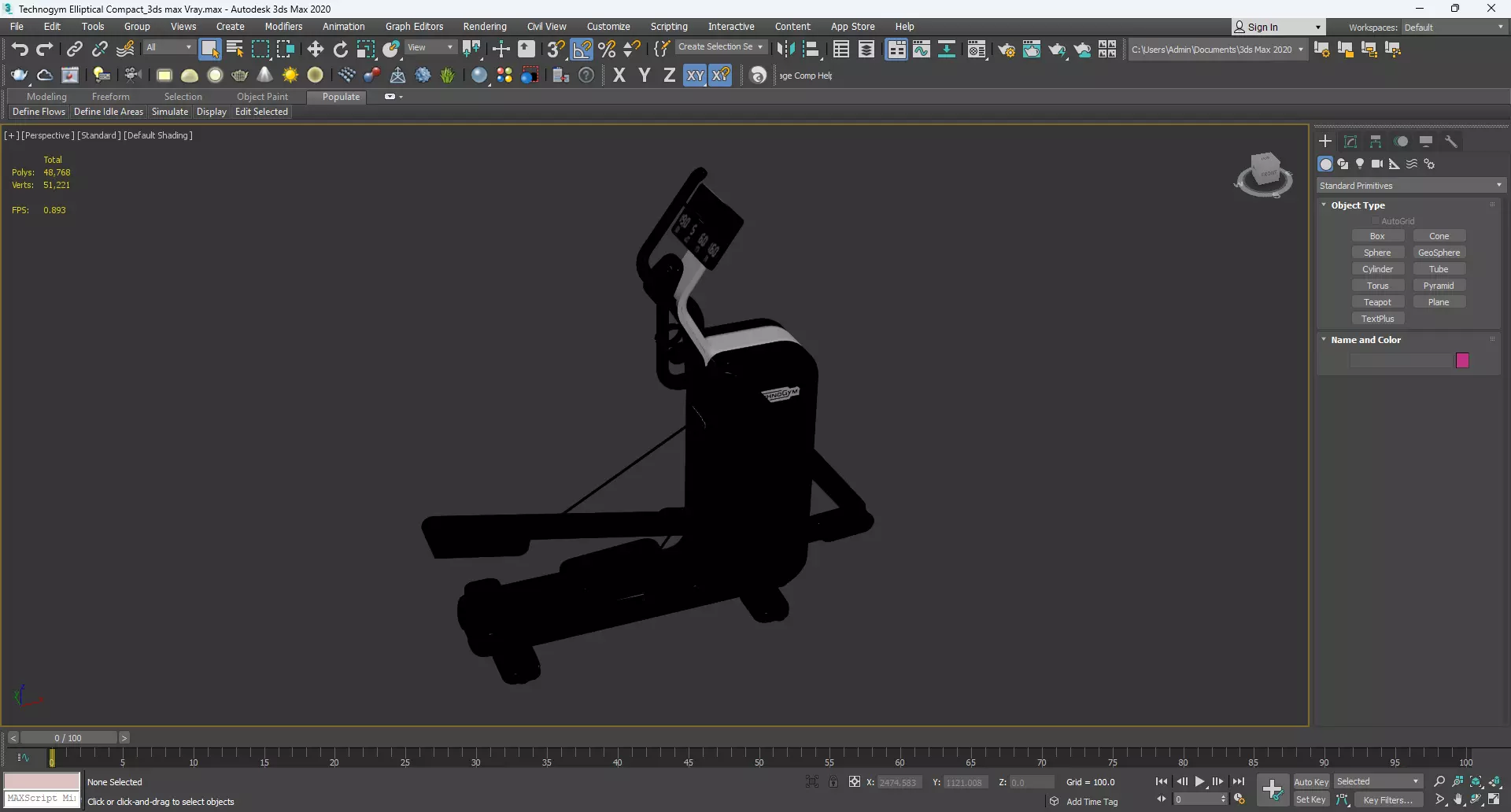Toggle the Percent Snap button

607,50
